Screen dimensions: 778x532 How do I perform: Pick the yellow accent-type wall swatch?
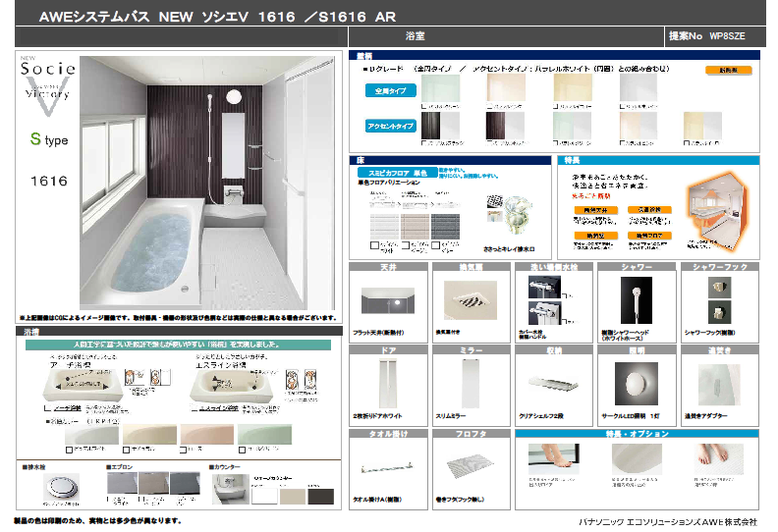[x=703, y=126]
